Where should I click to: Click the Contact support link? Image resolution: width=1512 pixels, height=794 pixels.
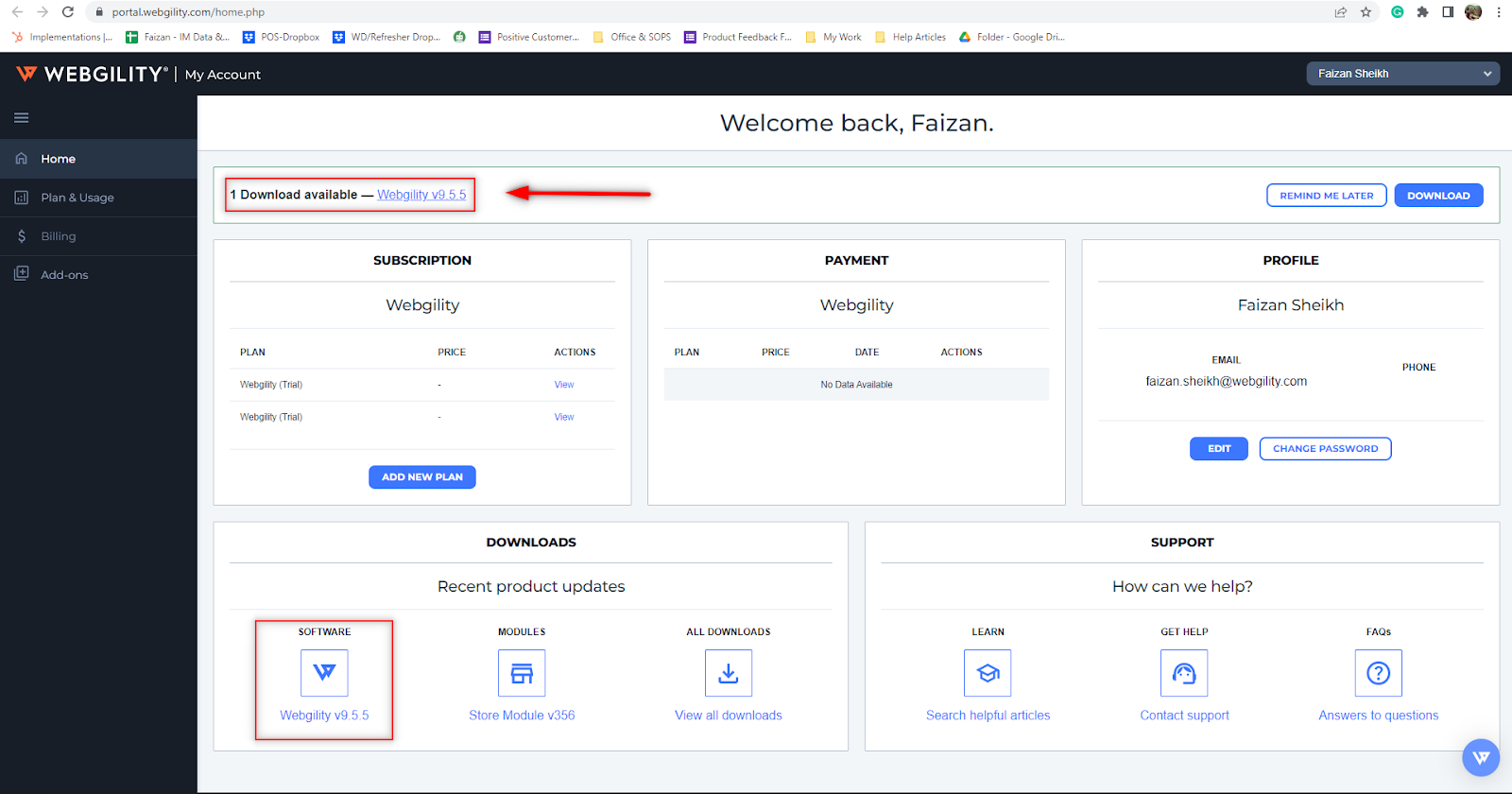(1184, 716)
